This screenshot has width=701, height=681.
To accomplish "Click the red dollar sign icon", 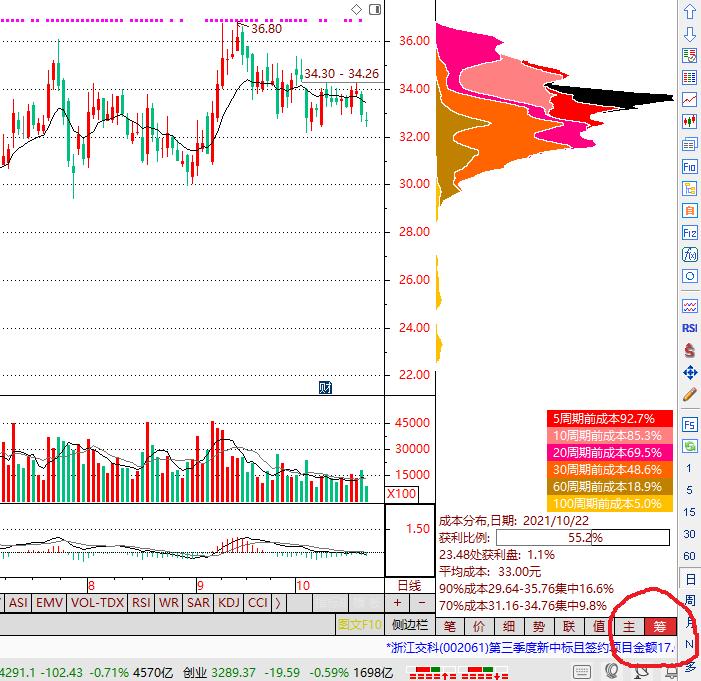I will pyautogui.click(x=689, y=350).
